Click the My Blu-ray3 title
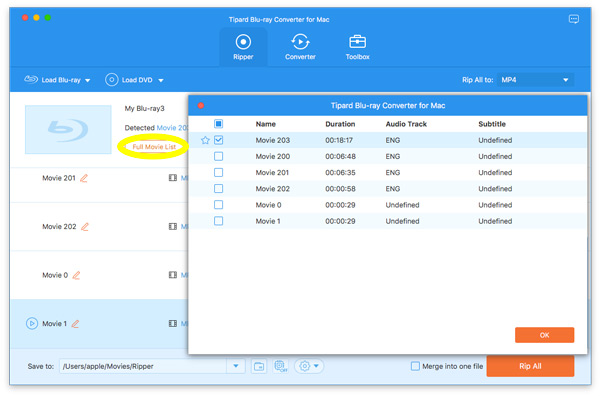Viewport: 600px width, 396px height. (144, 109)
